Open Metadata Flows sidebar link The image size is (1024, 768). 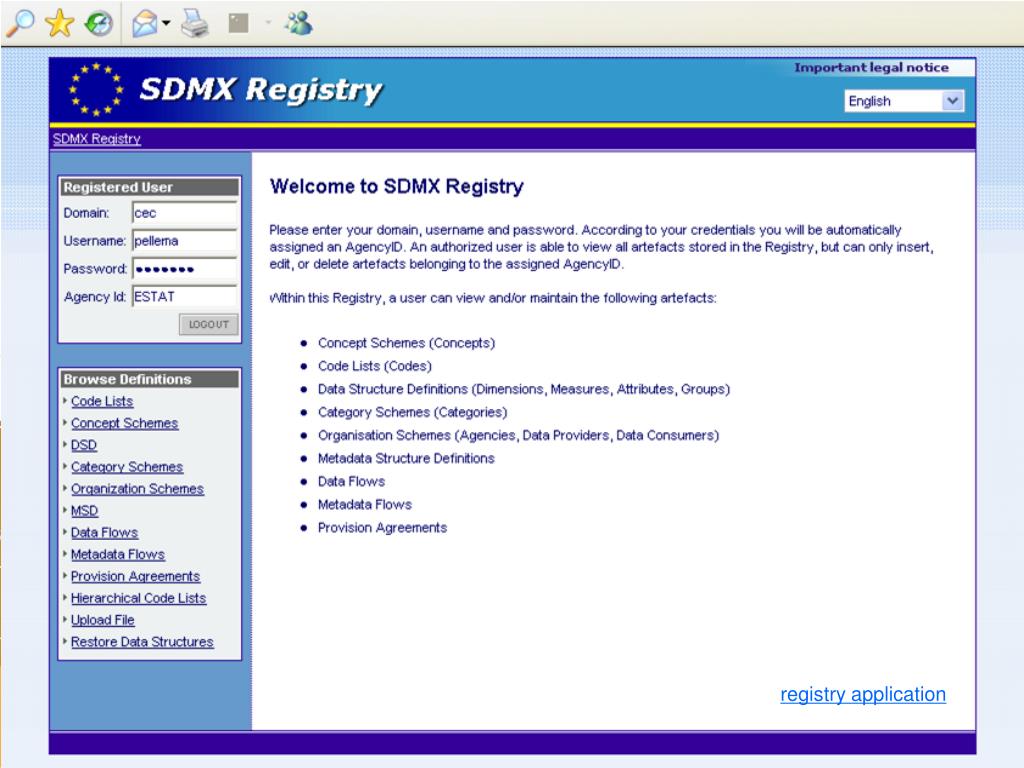tap(118, 554)
